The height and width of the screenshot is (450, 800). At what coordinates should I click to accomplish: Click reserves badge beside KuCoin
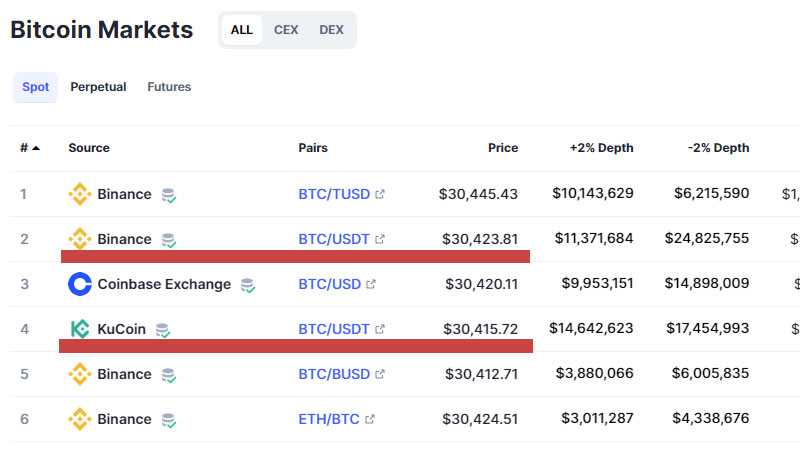(x=163, y=330)
